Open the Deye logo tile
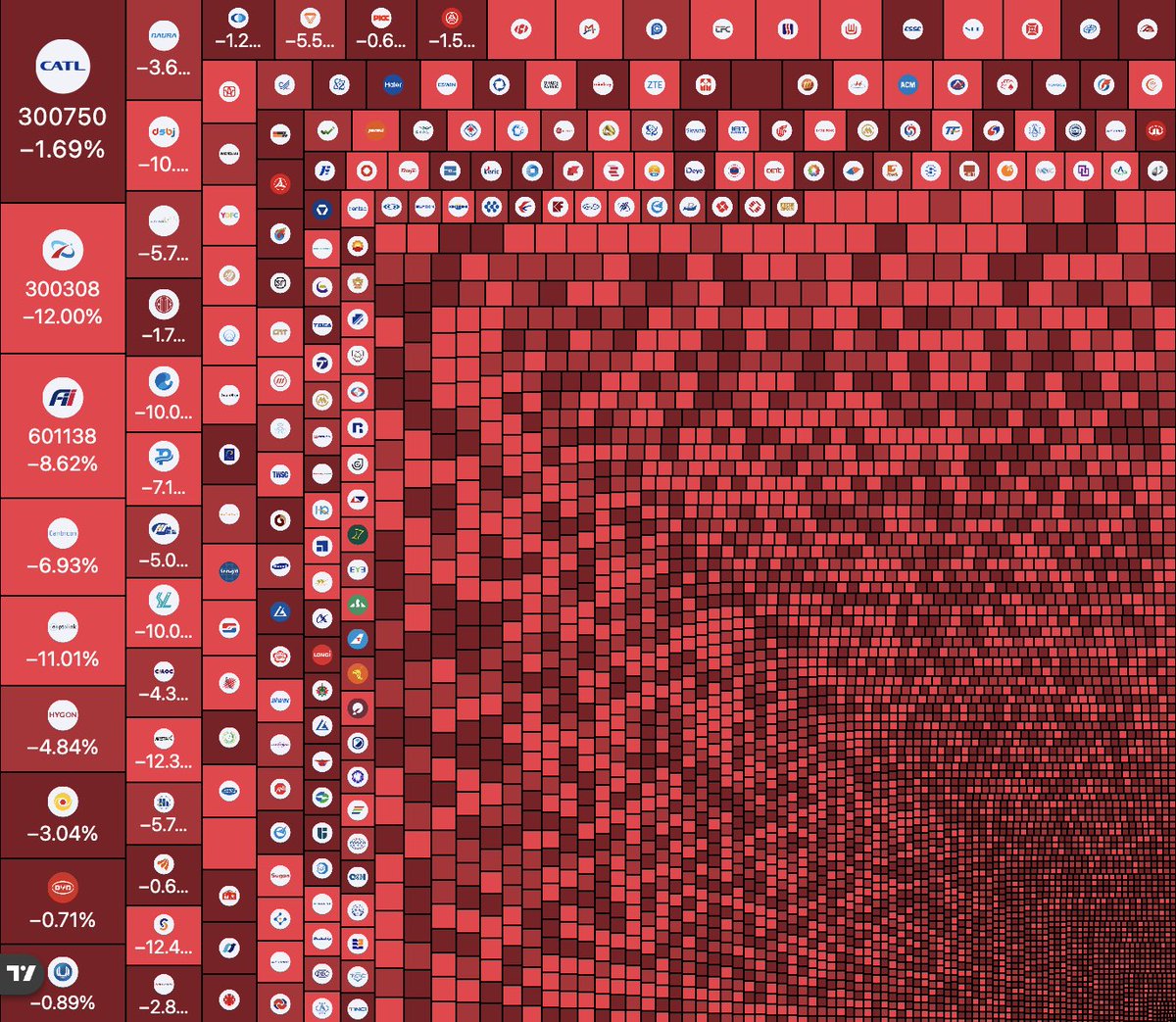The width and height of the screenshot is (1176, 1022). 694,170
